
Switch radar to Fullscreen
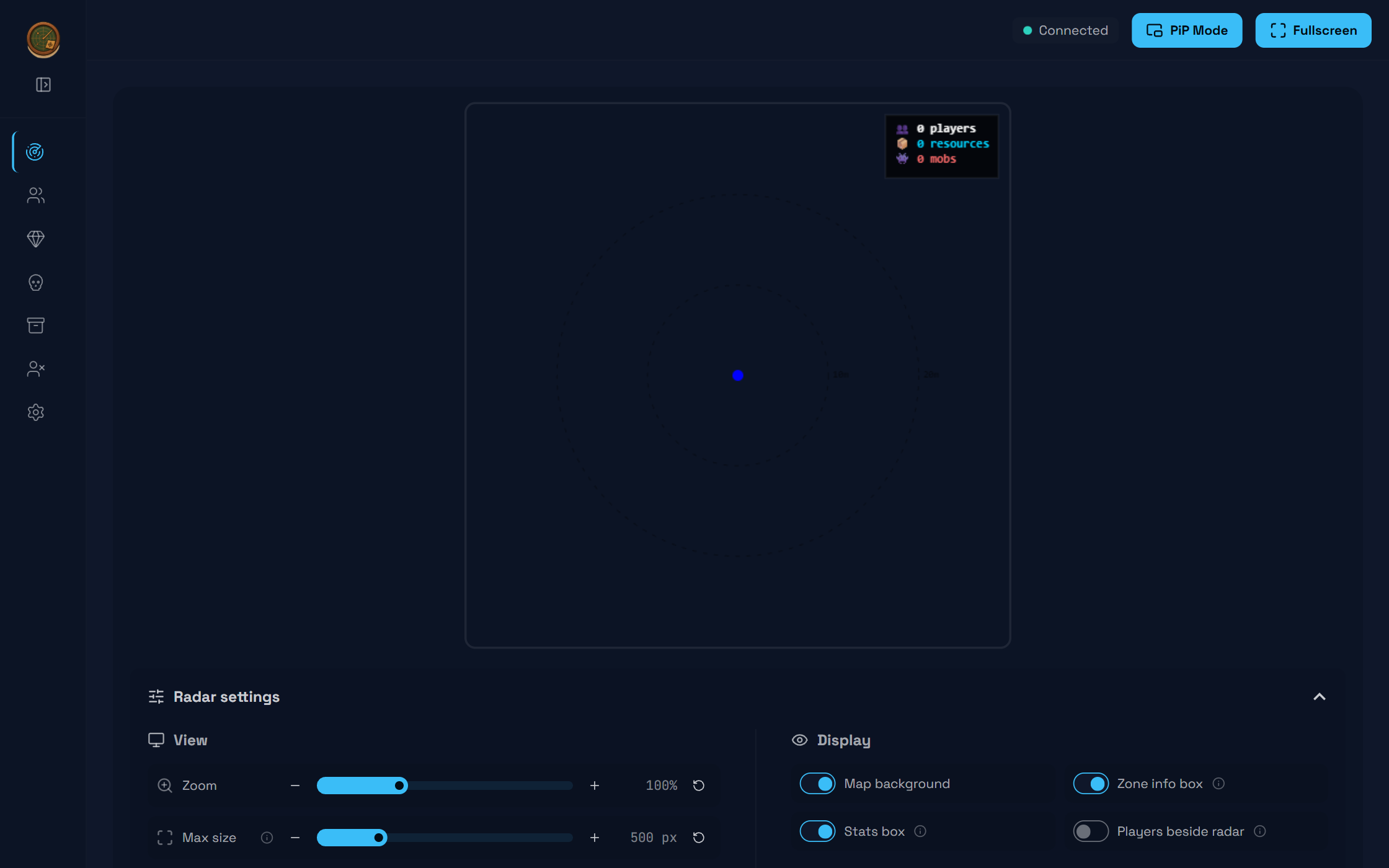coord(1313,30)
